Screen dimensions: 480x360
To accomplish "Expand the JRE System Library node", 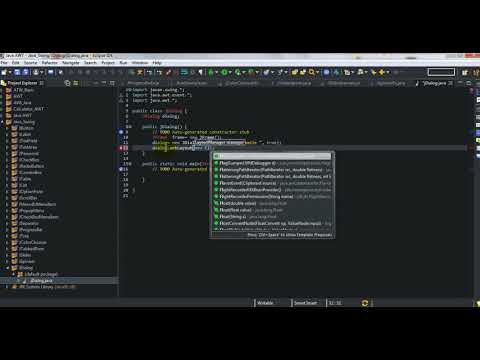I will [7, 287].
